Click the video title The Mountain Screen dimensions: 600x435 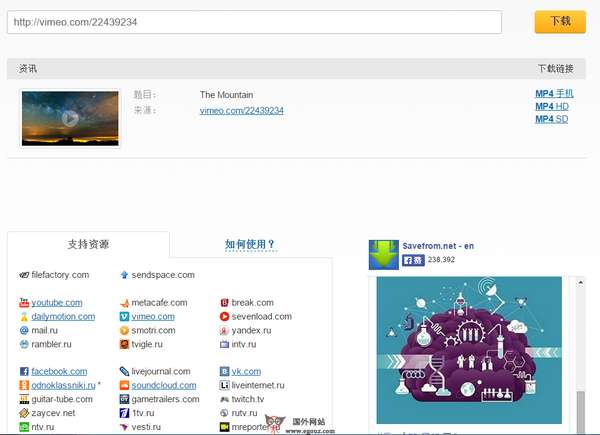click(226, 95)
